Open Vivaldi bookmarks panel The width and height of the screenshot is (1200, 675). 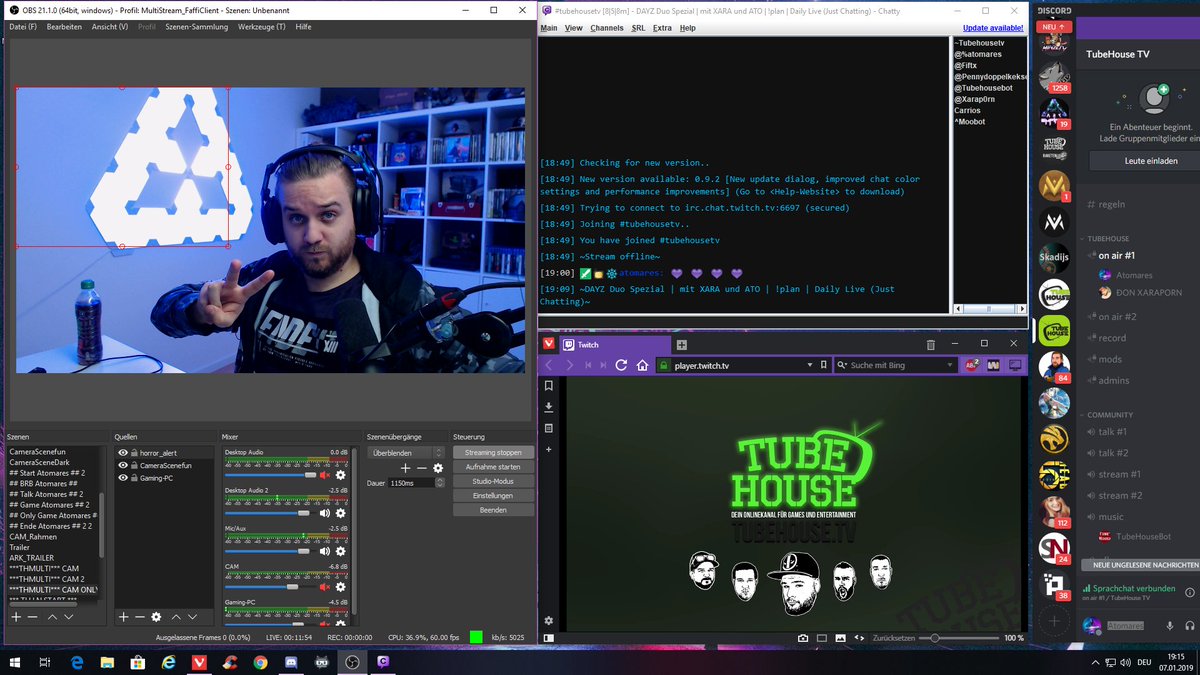[x=548, y=386]
